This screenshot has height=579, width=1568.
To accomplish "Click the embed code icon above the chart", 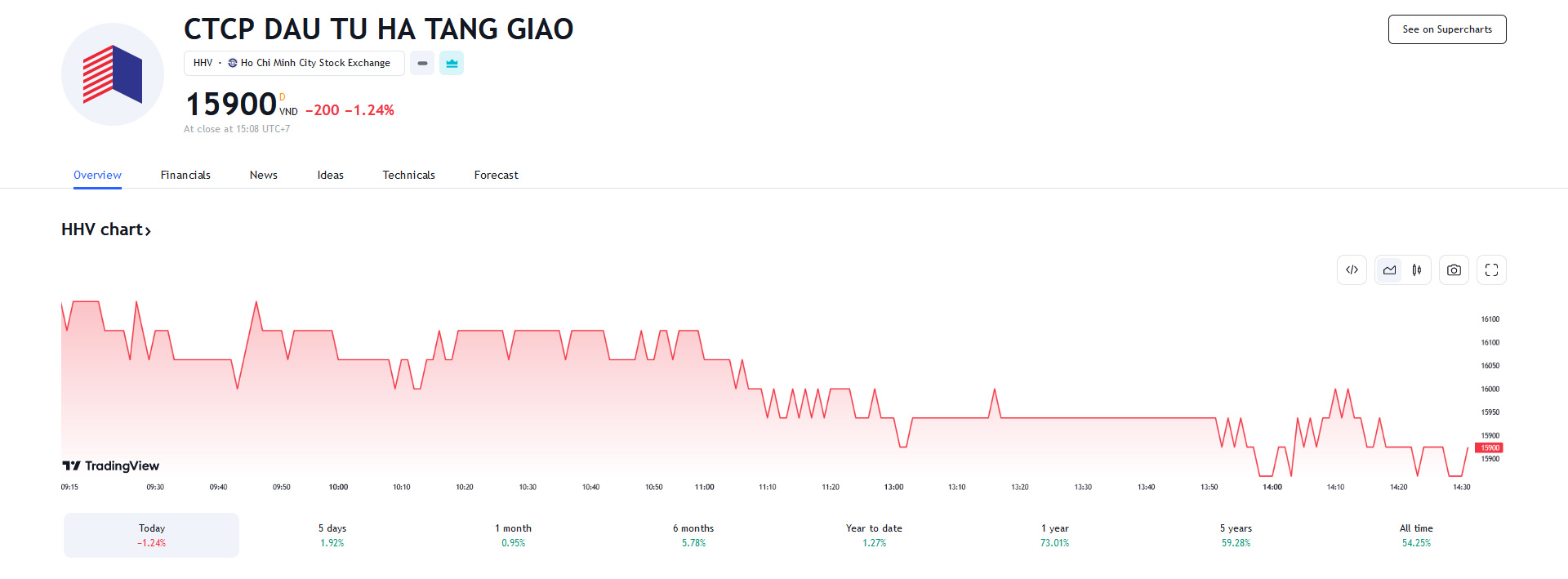I will click(1352, 269).
